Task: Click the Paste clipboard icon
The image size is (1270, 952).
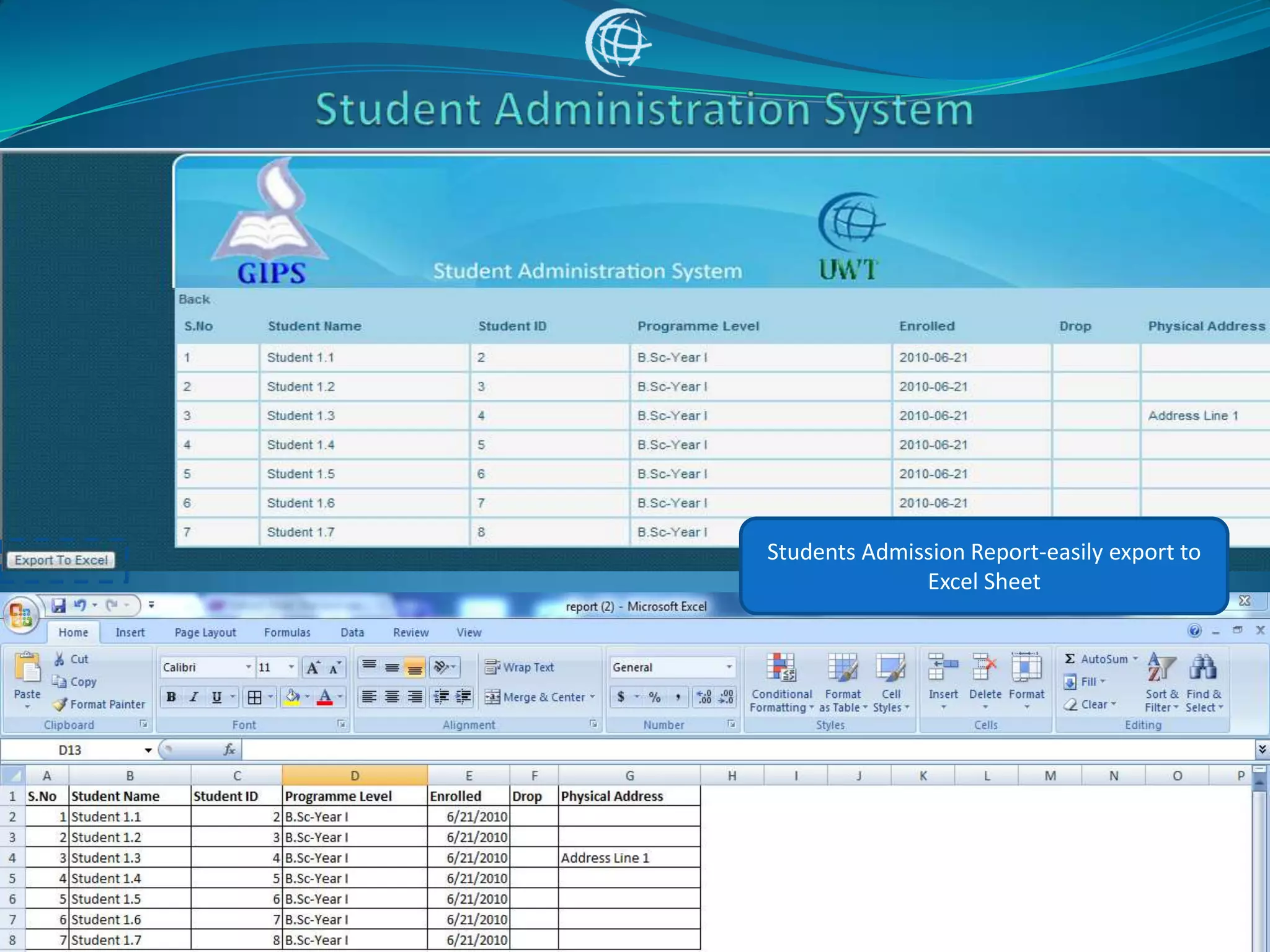Action: [27, 668]
